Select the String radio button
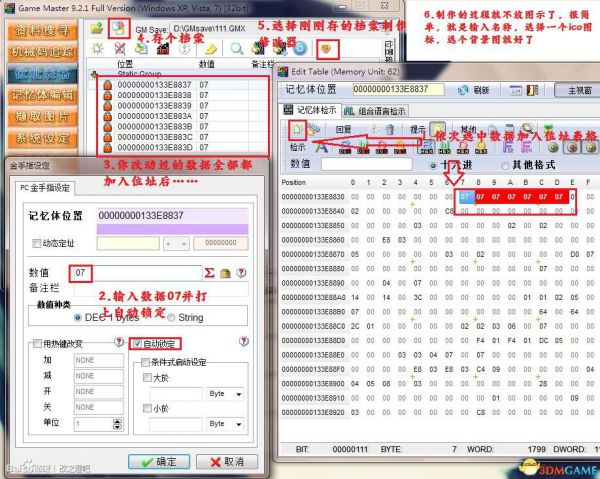Image resolution: width=600 pixels, height=479 pixels. (171, 318)
